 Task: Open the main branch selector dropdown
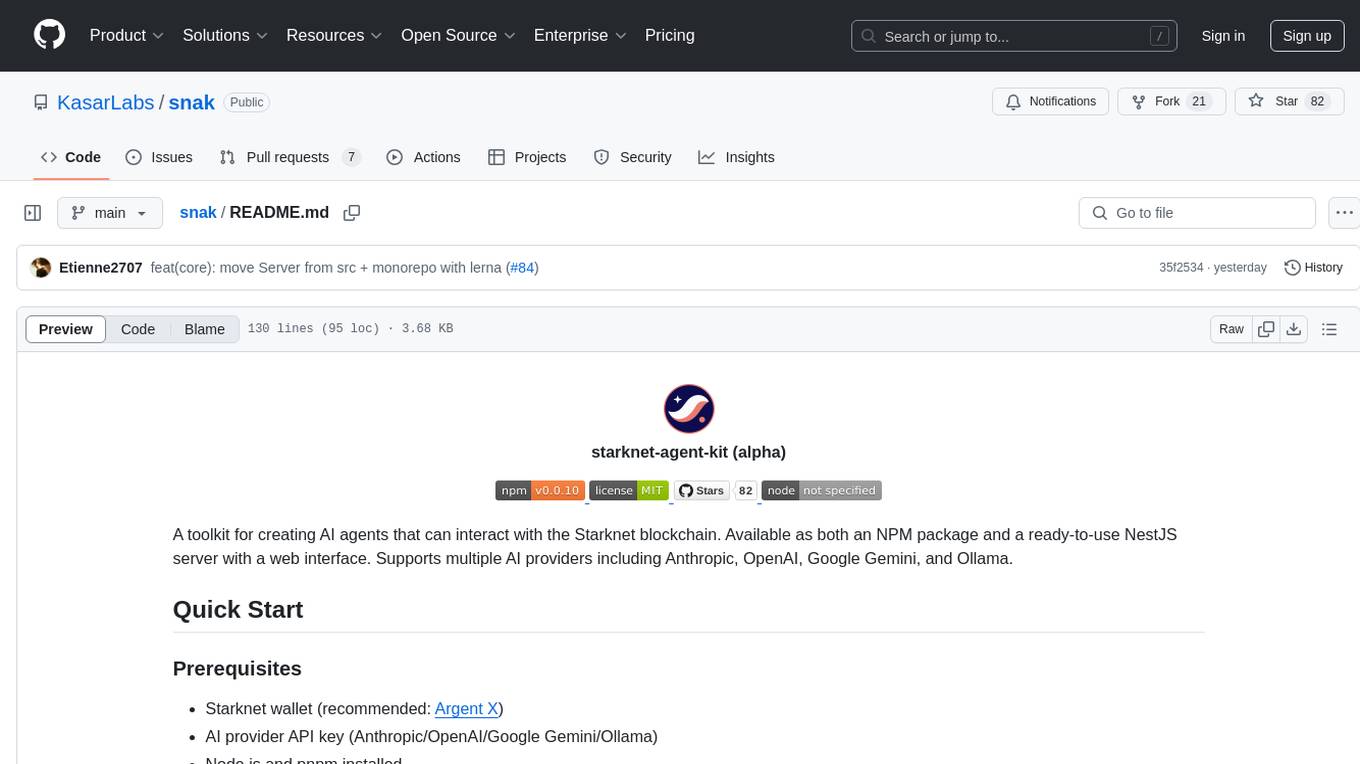[x=110, y=213]
